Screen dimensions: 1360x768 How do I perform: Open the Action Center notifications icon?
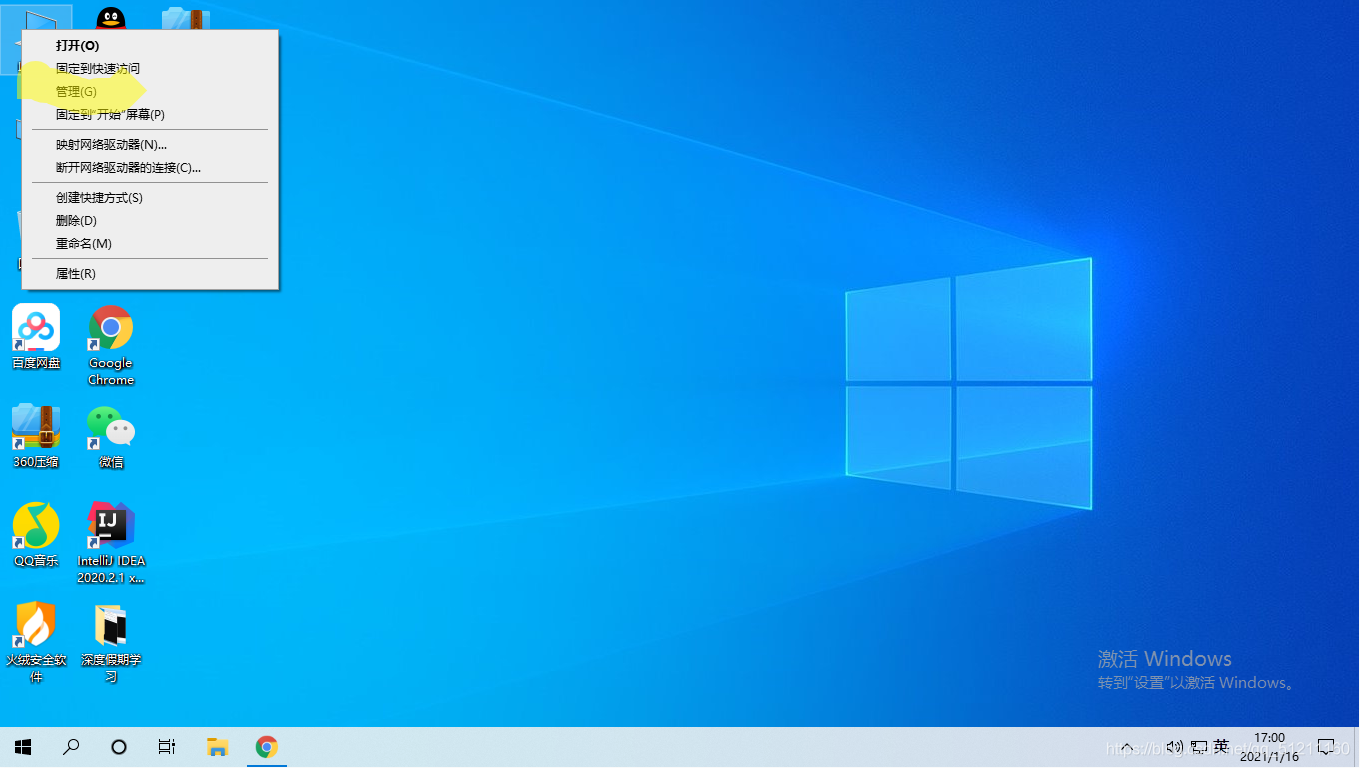click(x=1326, y=747)
